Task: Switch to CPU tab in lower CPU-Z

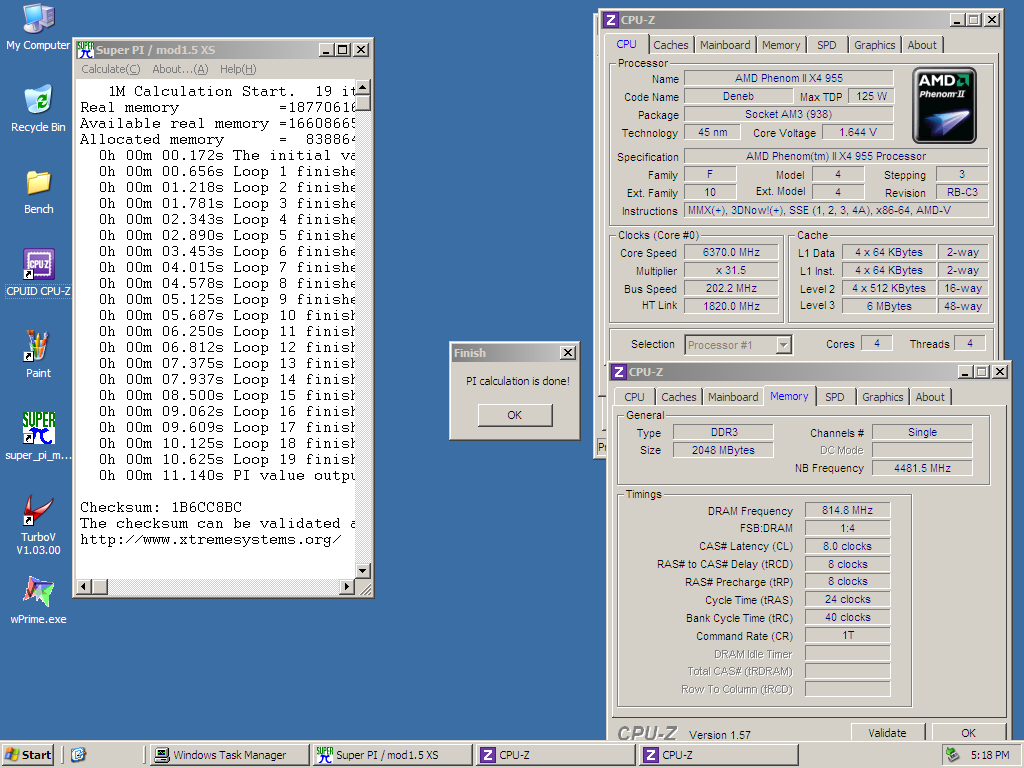Action: pos(634,397)
